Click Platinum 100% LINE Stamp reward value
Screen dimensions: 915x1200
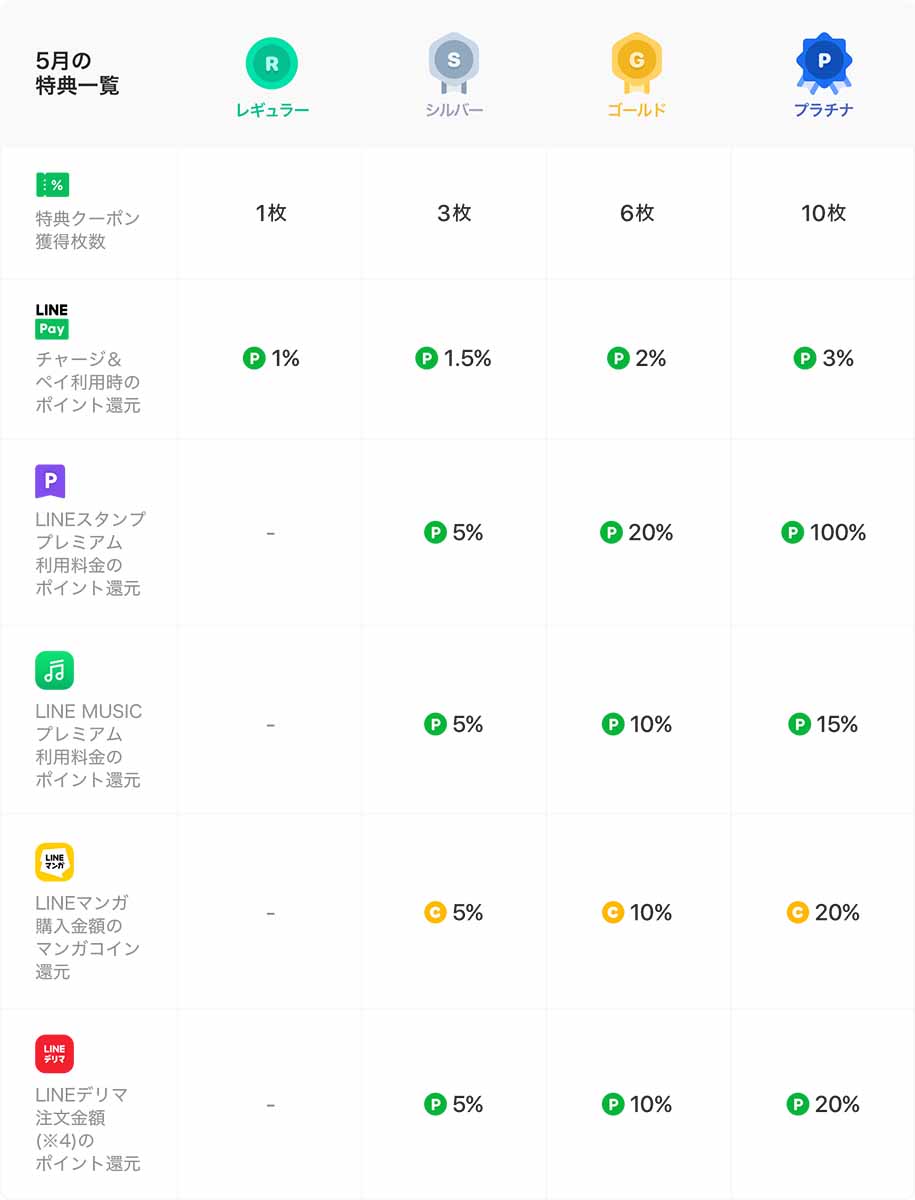tap(824, 533)
